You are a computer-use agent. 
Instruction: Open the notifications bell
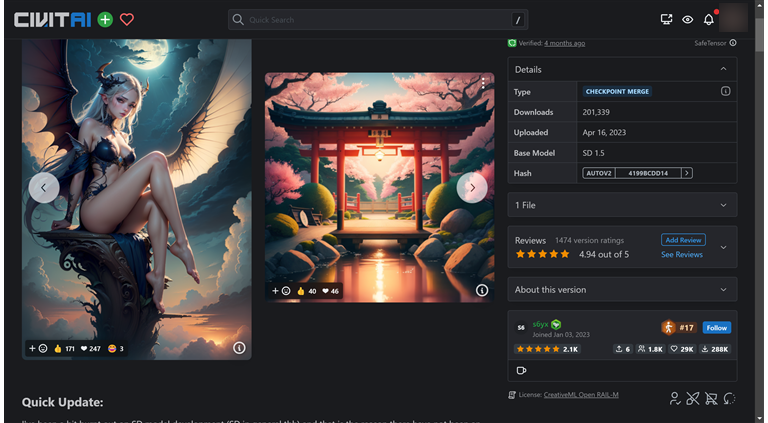708,19
